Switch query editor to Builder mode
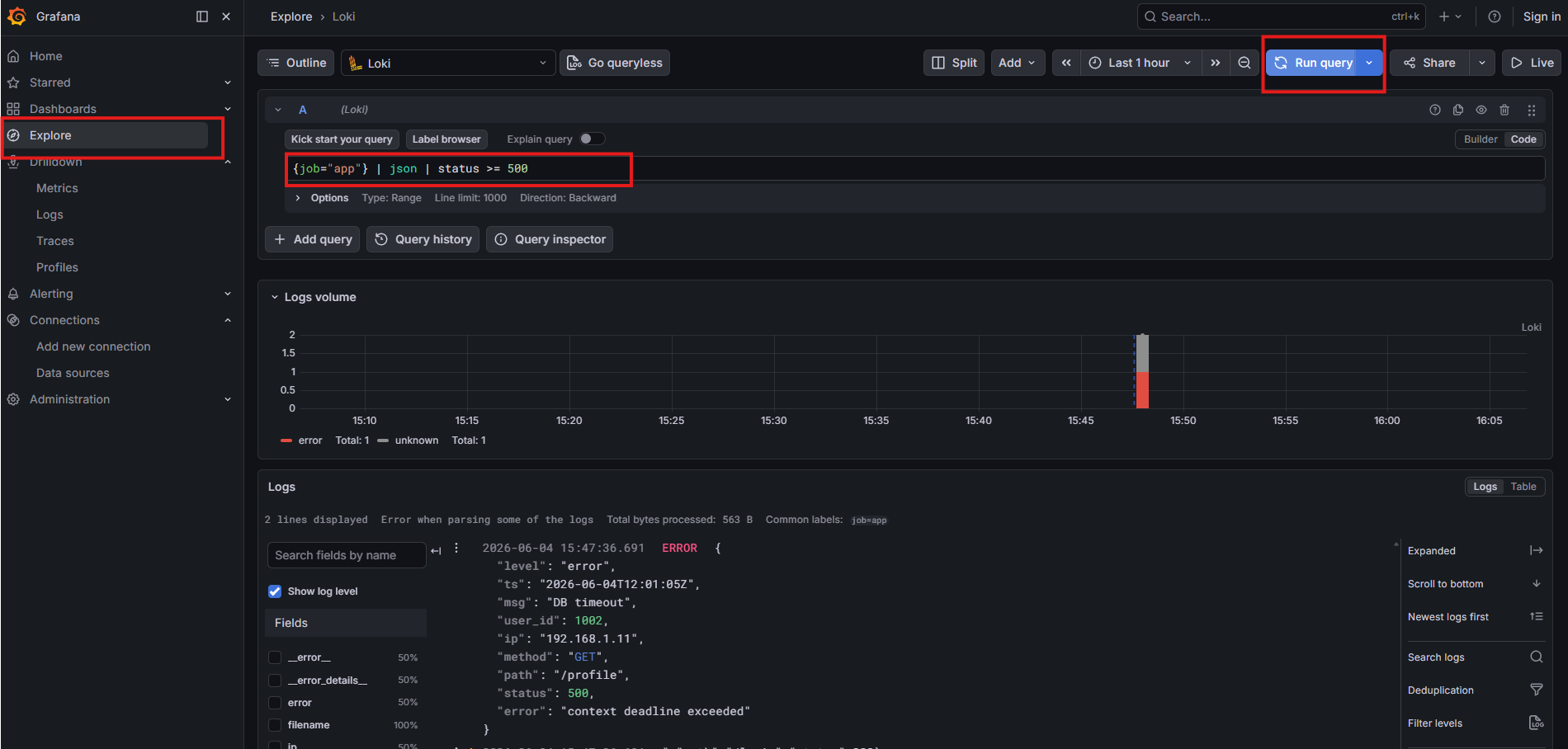Image resolution: width=1568 pixels, height=749 pixels. [x=1481, y=139]
